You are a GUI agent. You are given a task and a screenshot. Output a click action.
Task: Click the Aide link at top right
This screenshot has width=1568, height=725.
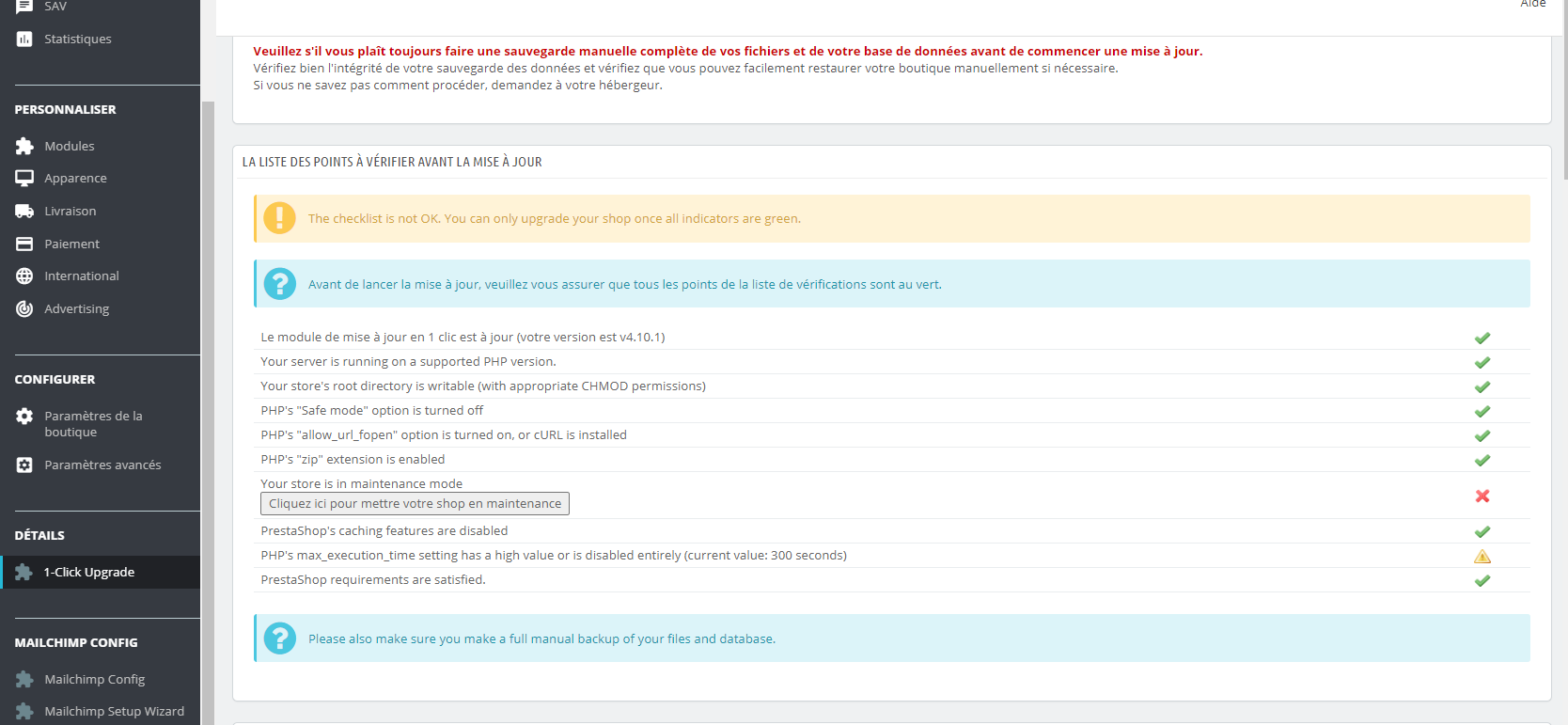(1533, 4)
